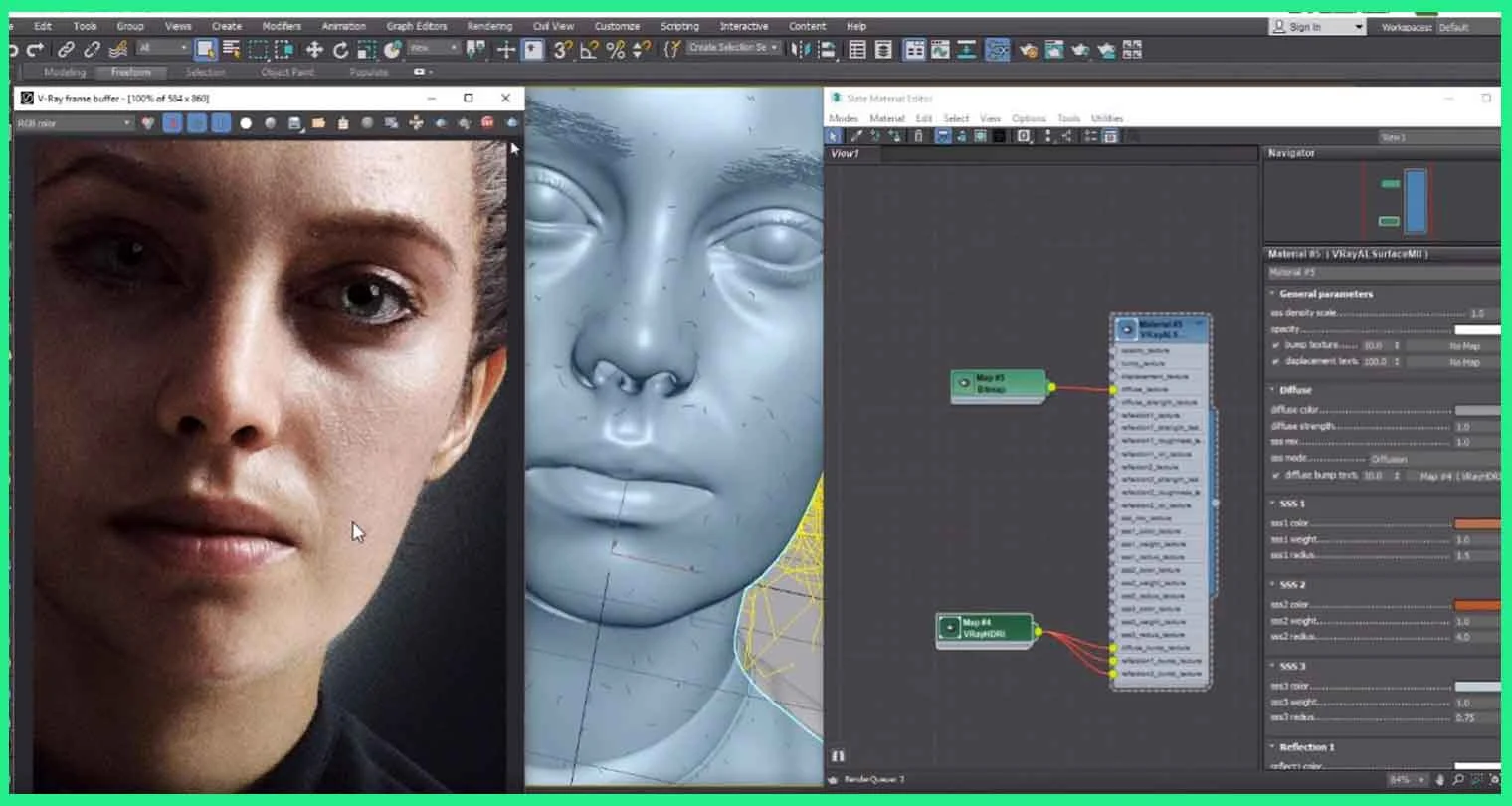Activate Select and Link chain icon

(x=66, y=49)
